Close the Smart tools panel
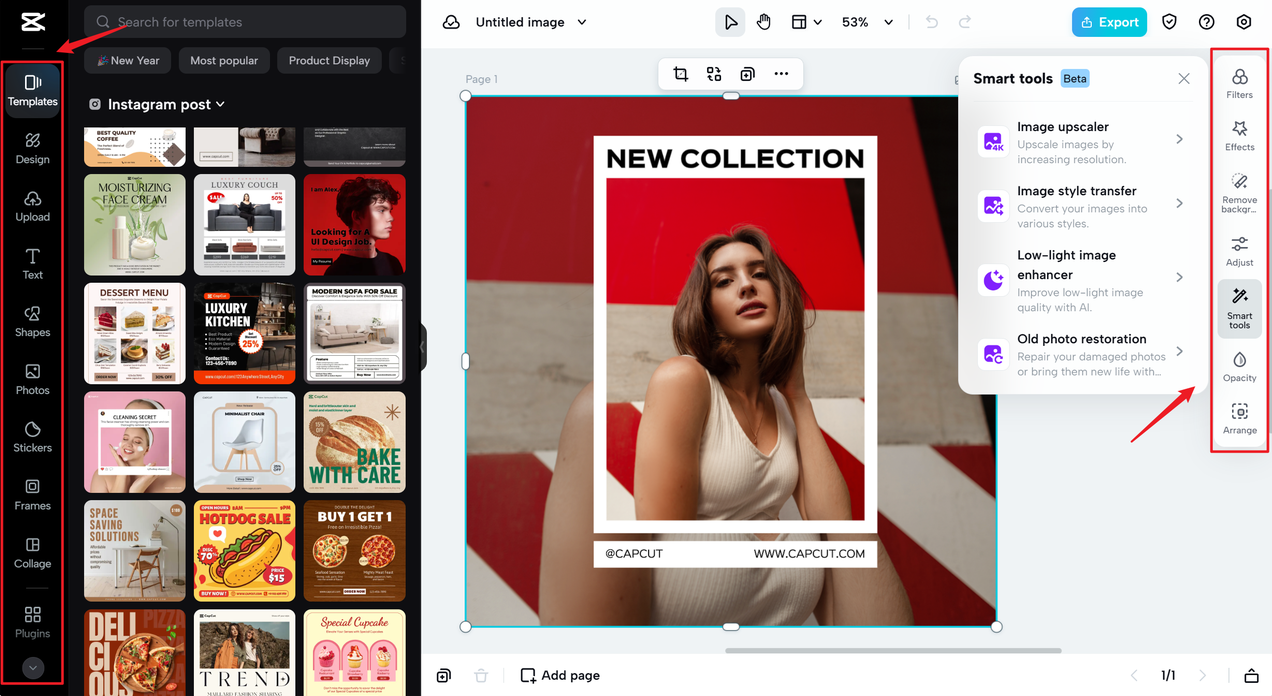Image resolution: width=1272 pixels, height=696 pixels. [x=1184, y=78]
